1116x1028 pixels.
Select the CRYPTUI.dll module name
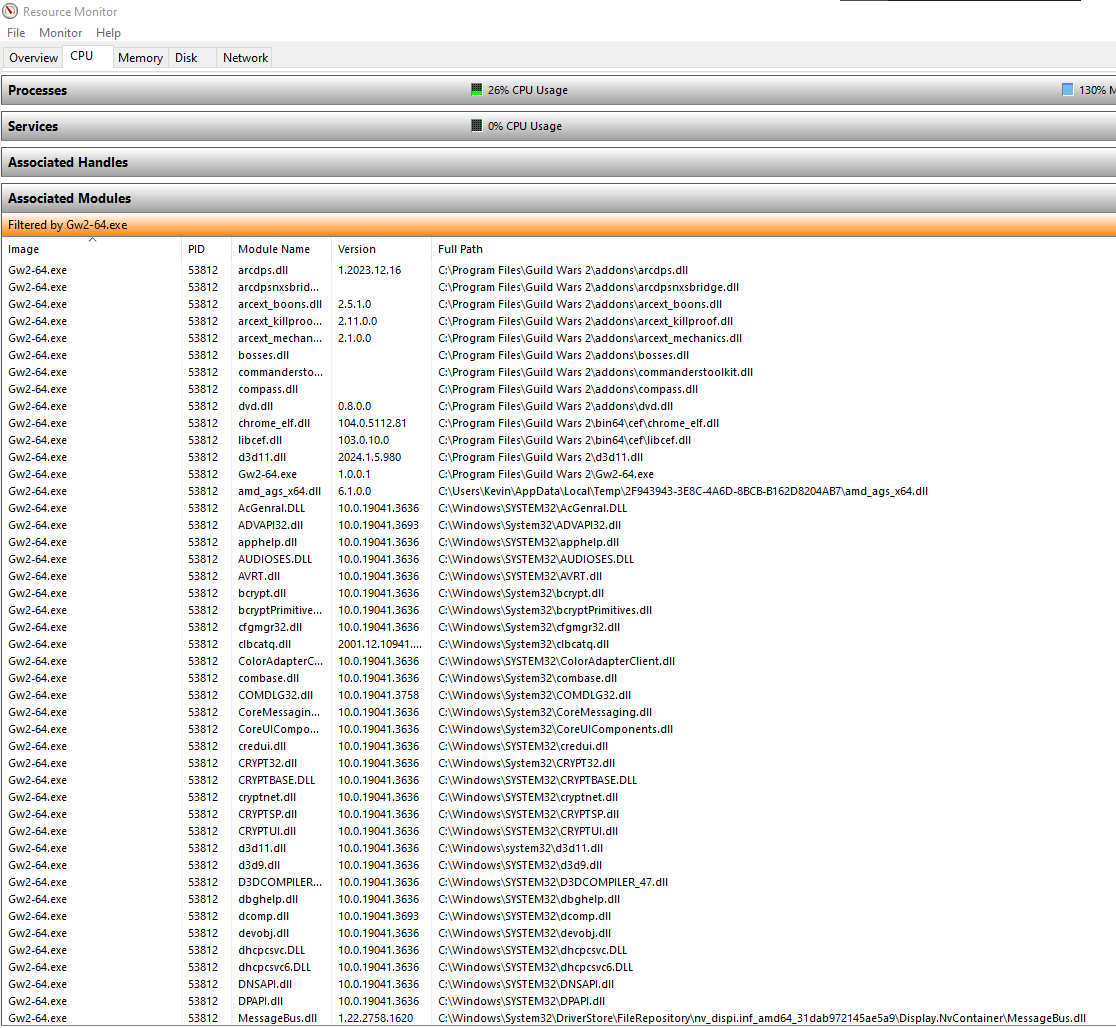267,832
